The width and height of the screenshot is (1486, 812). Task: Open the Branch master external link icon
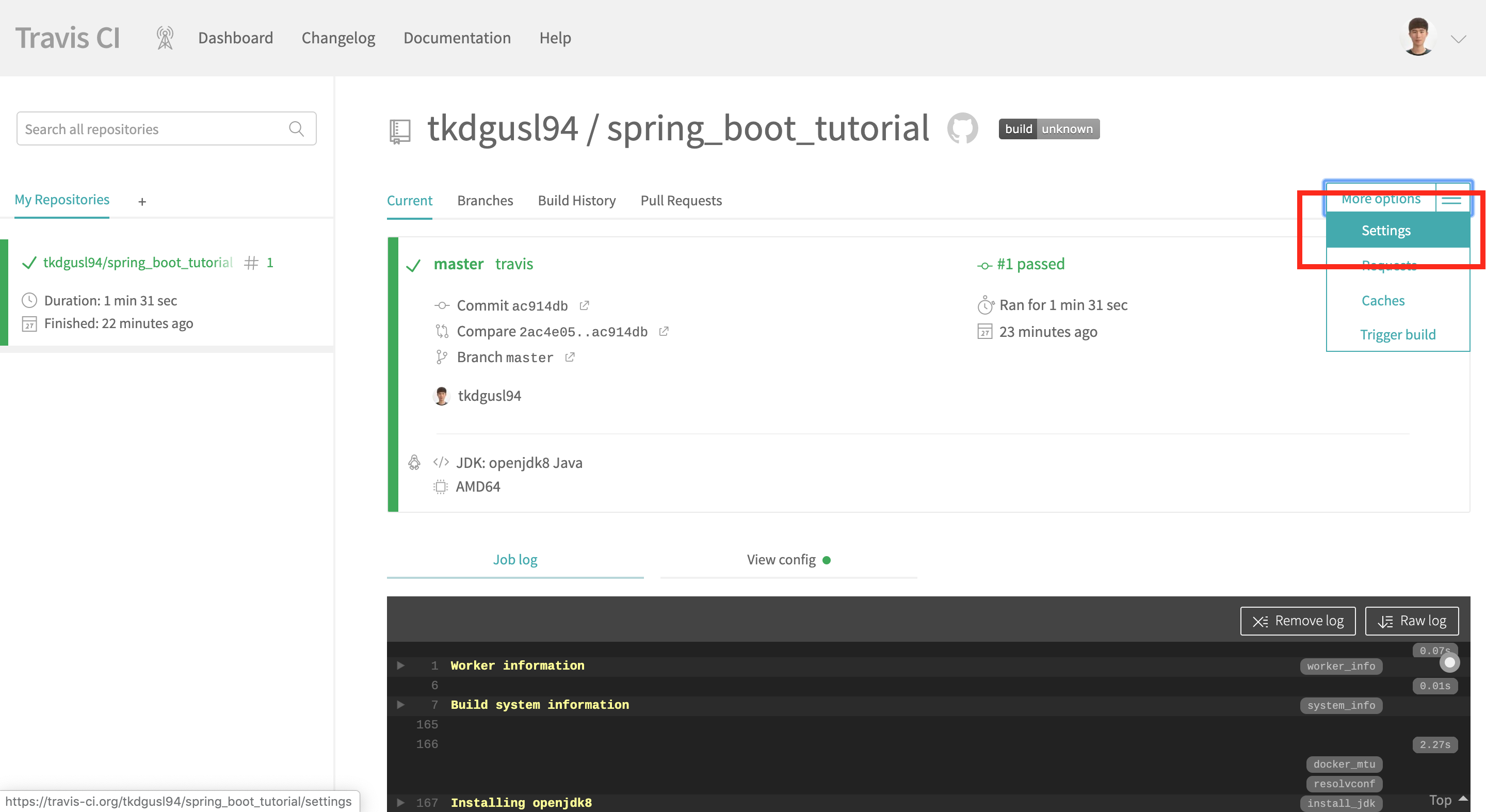pos(570,357)
